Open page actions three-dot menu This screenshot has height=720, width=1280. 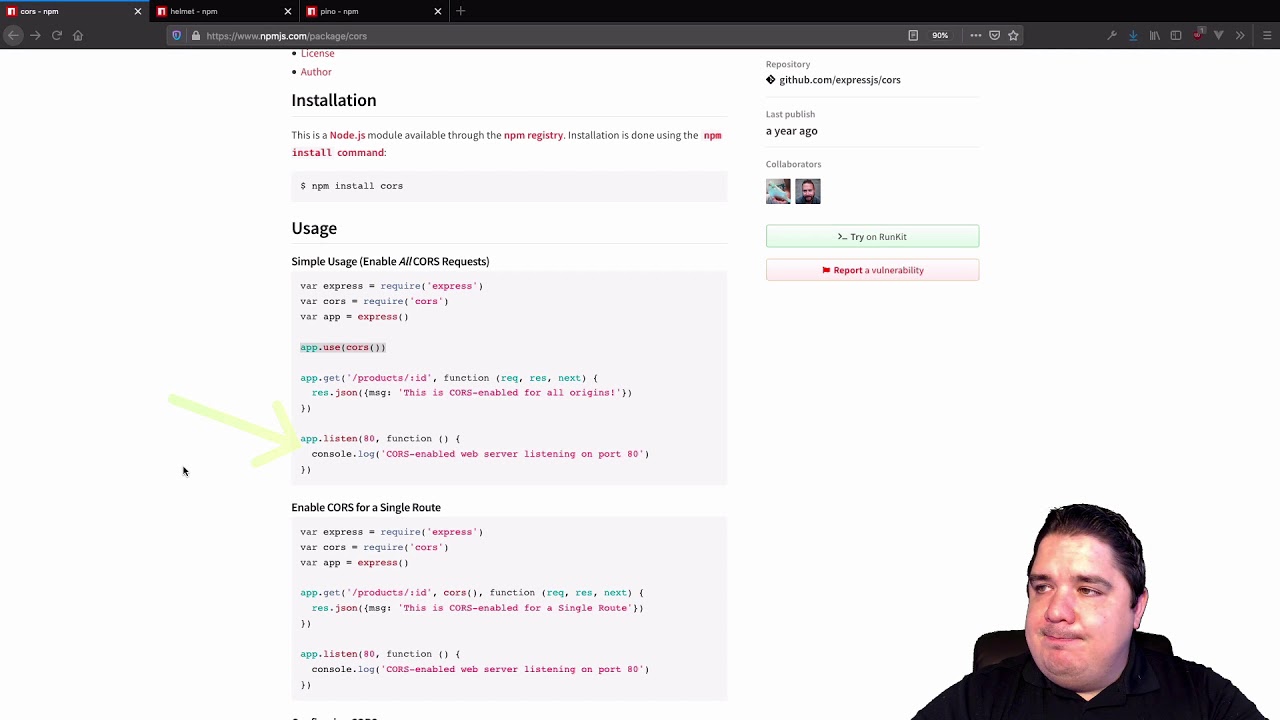[975, 35]
